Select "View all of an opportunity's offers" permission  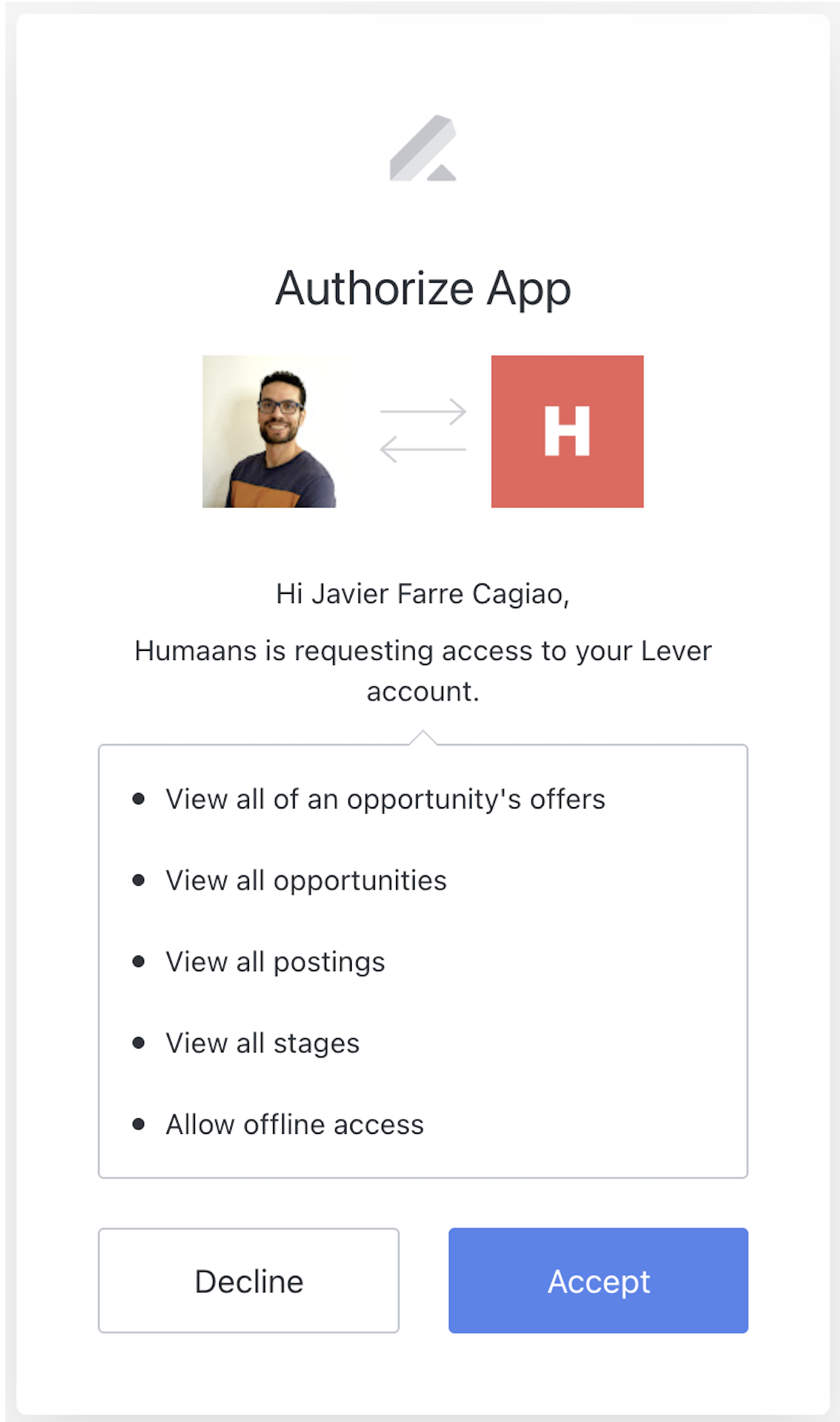click(385, 799)
